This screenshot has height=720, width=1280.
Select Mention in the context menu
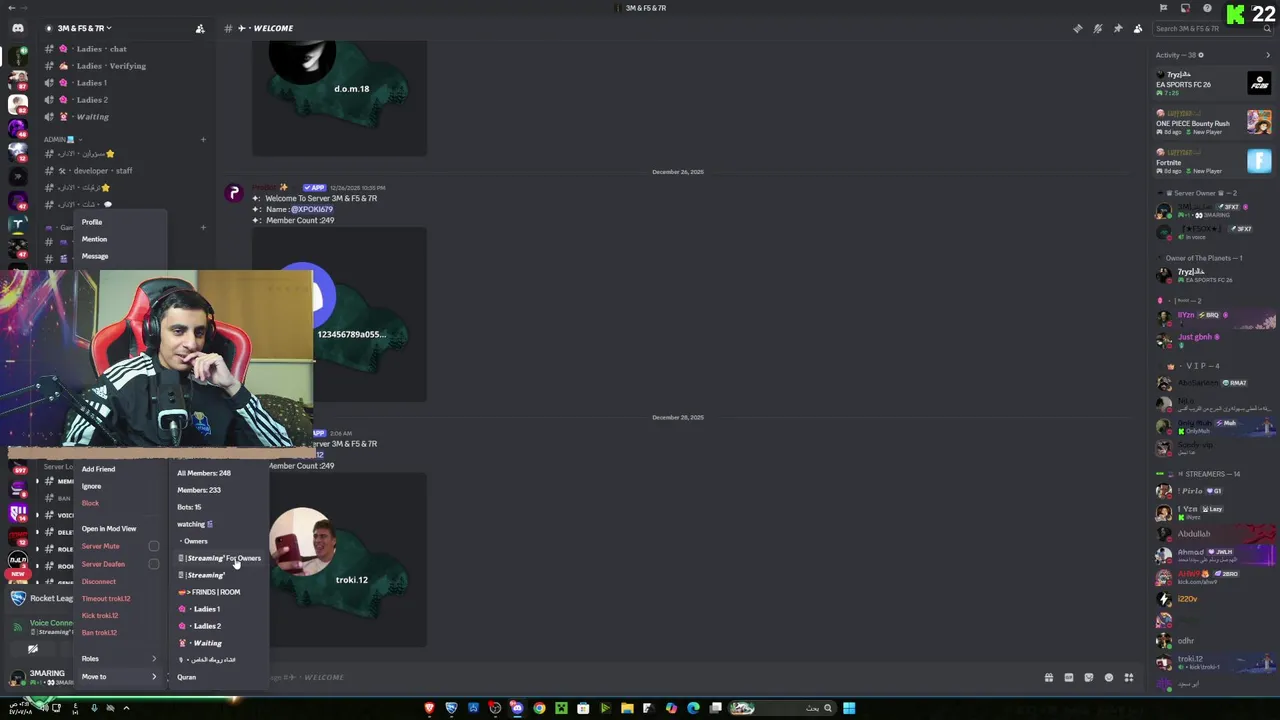[94, 239]
